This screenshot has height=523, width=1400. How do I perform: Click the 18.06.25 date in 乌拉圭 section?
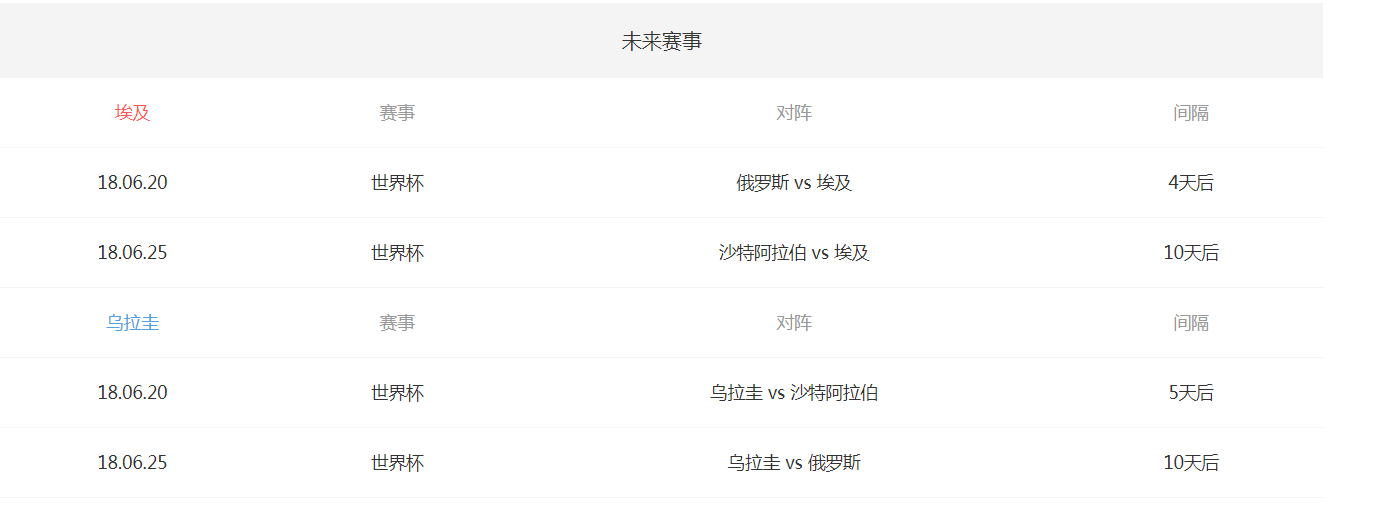click(132, 463)
